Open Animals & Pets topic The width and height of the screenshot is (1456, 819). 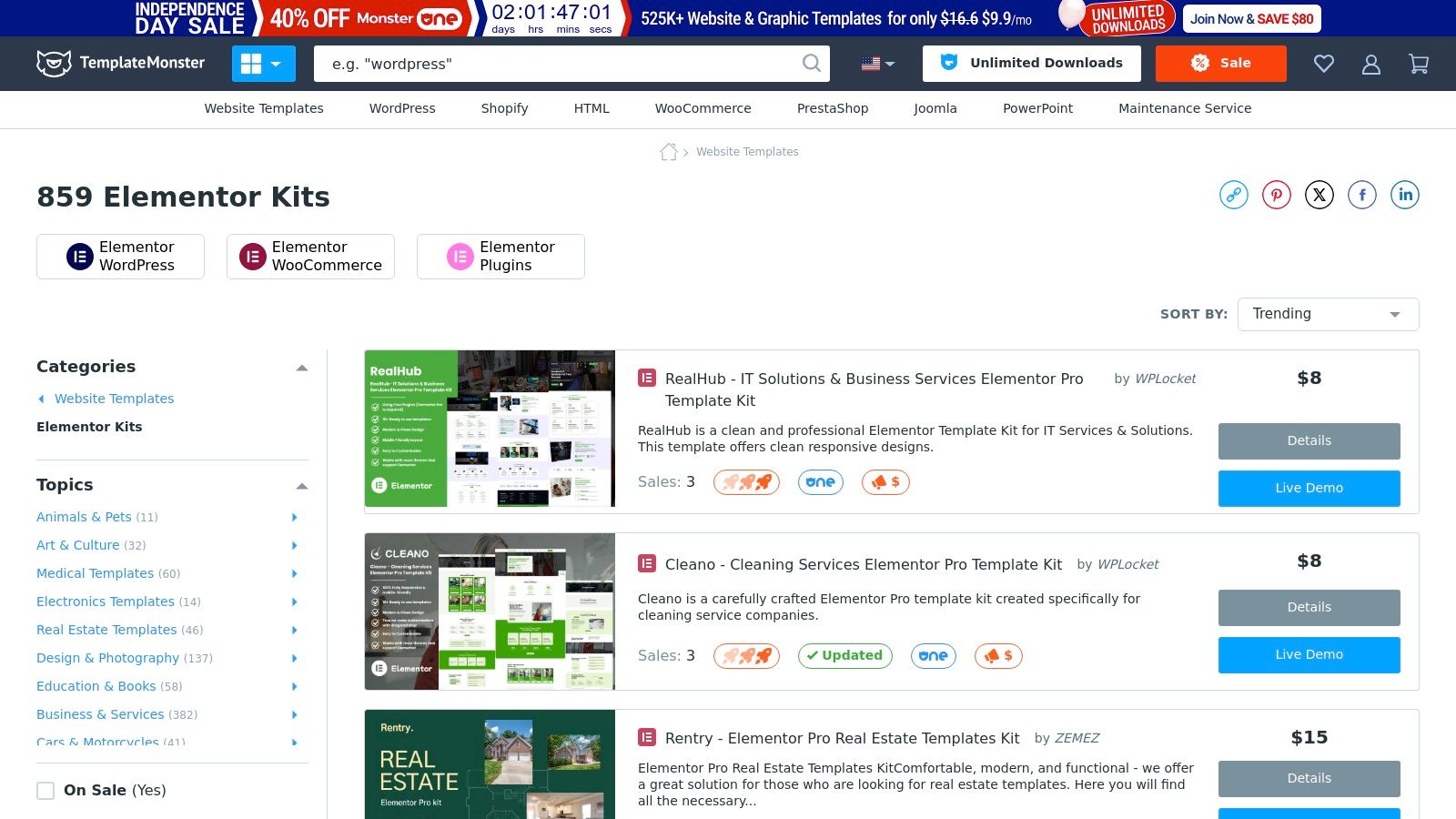click(x=84, y=517)
